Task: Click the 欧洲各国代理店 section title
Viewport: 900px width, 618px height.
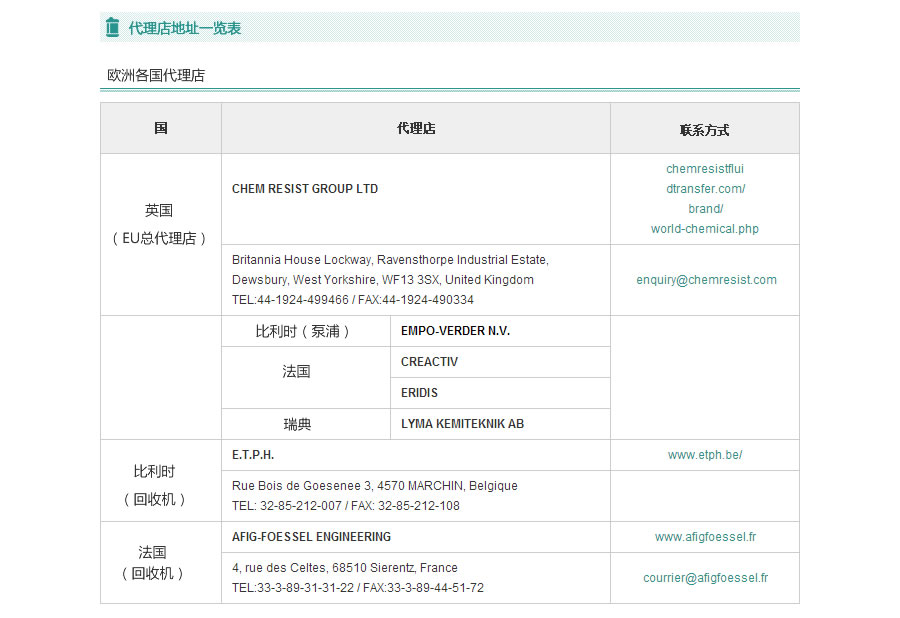Action: [156, 75]
